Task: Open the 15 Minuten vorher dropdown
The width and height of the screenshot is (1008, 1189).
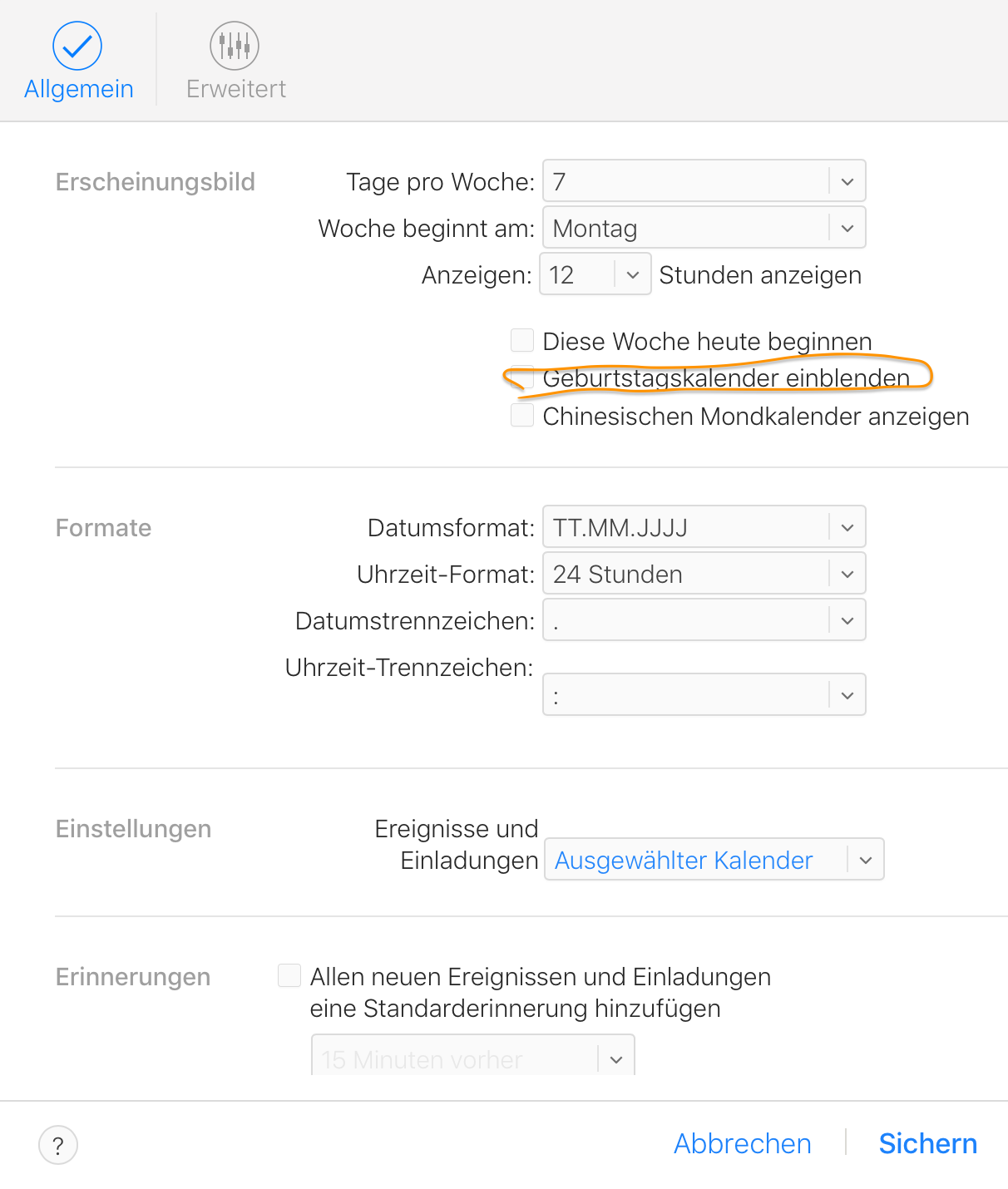Action: [472, 1058]
